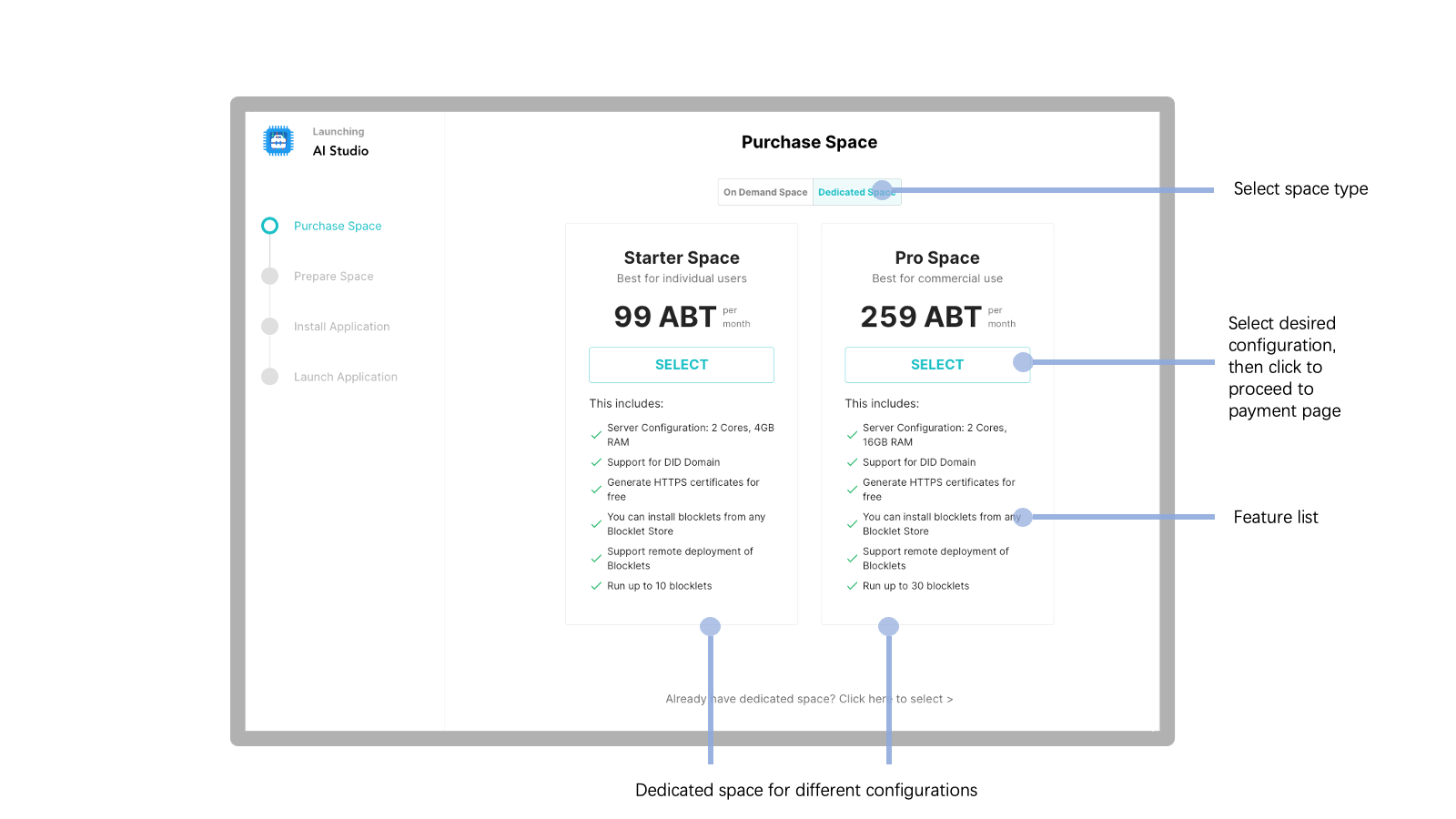
Task: Click the Purchase Space sidebar label
Action: tap(338, 226)
